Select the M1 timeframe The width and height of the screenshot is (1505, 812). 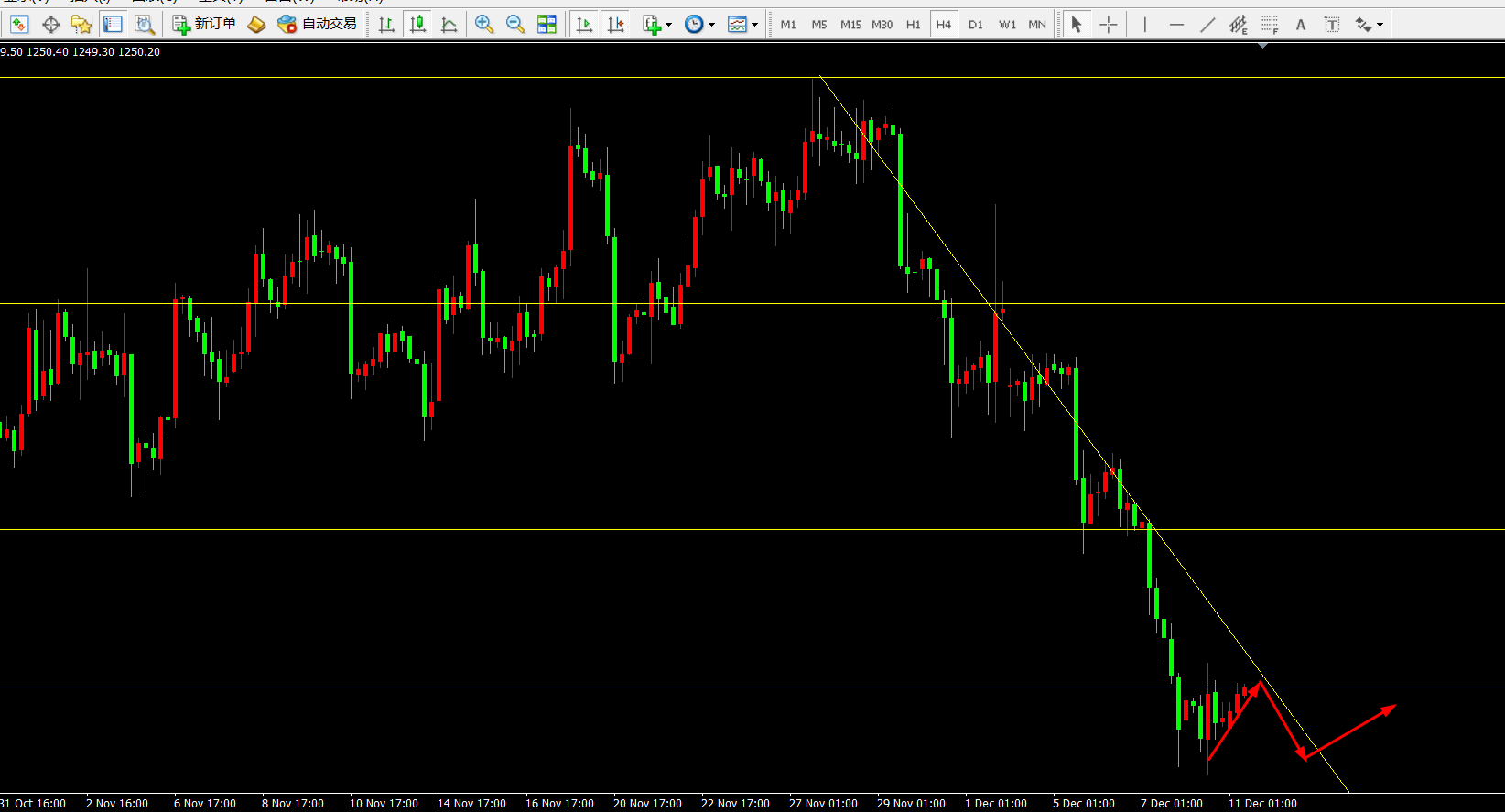(x=788, y=25)
